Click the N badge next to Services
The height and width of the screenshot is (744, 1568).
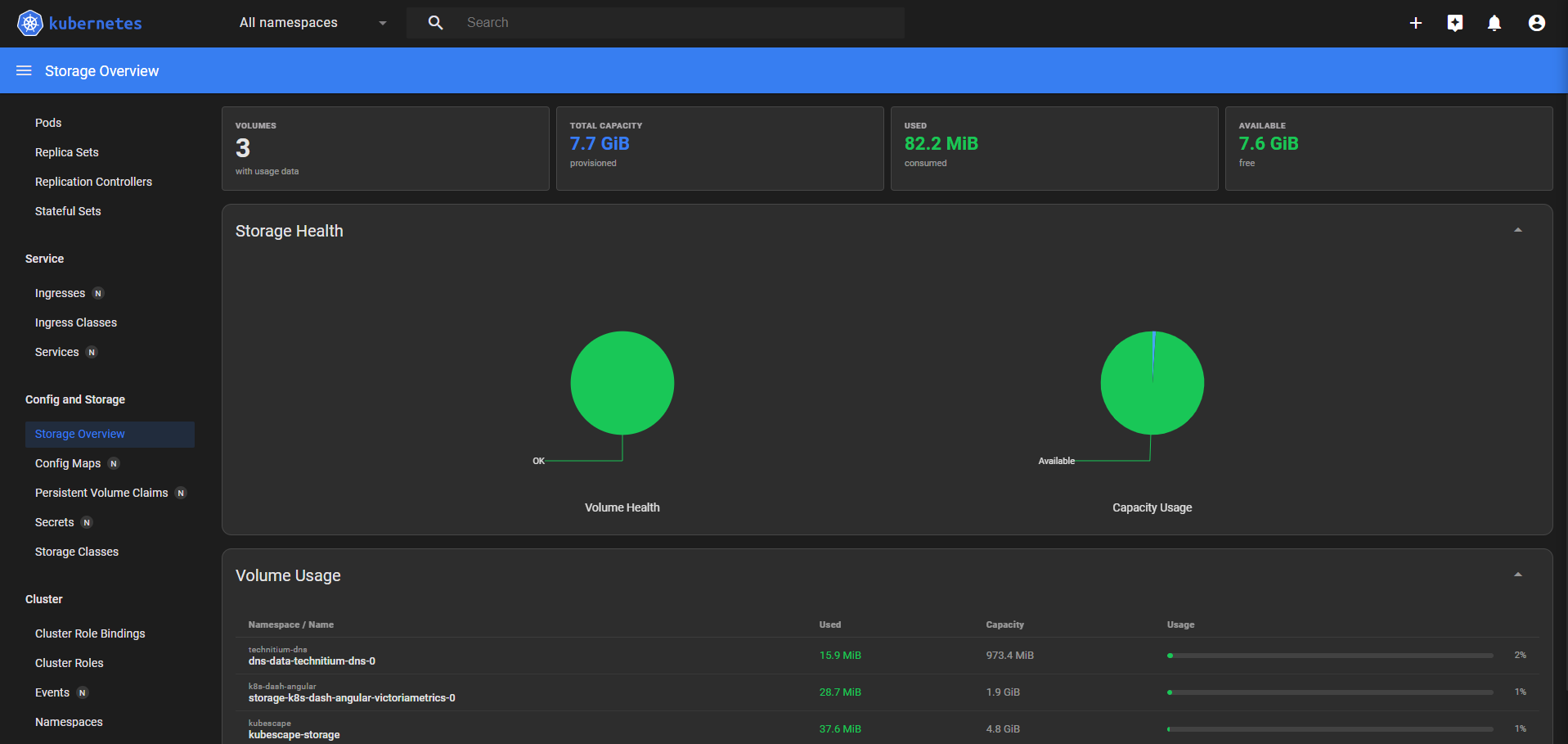click(92, 353)
